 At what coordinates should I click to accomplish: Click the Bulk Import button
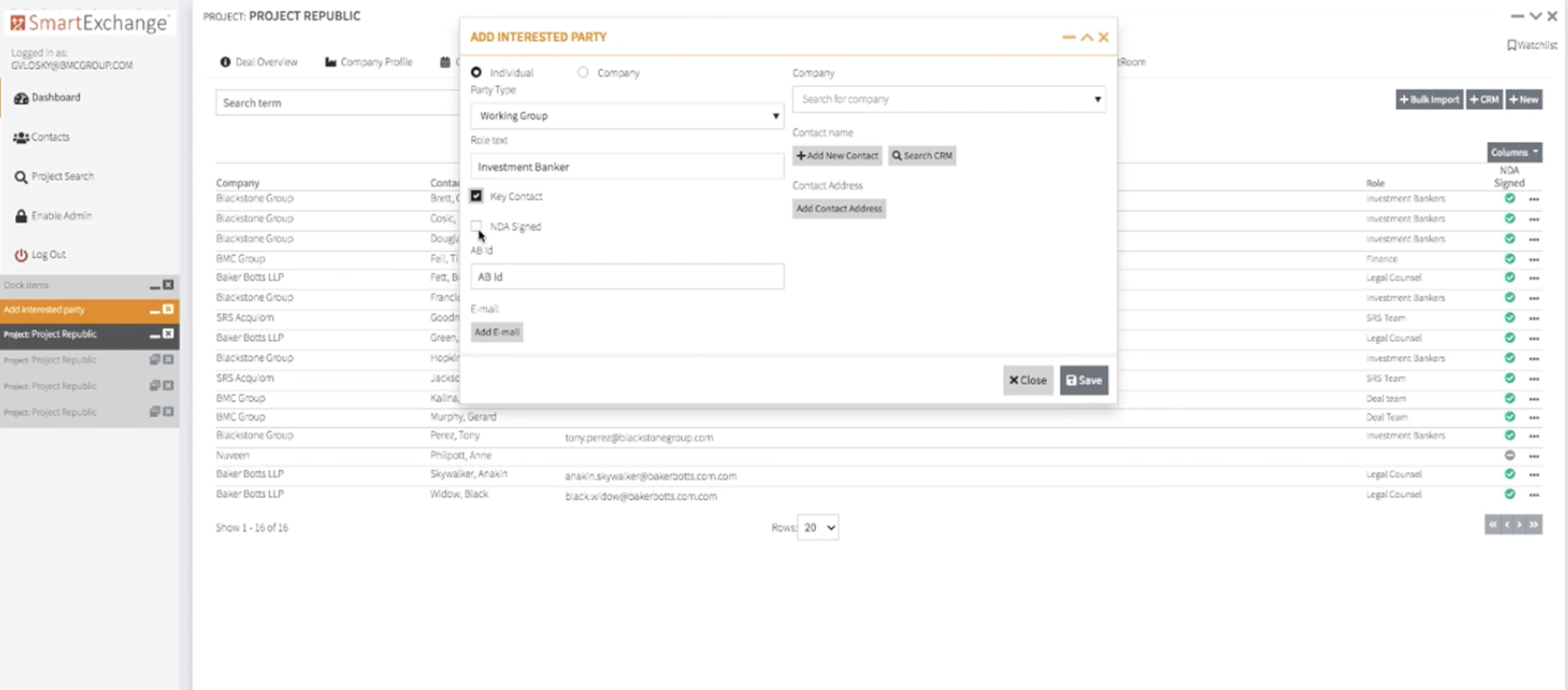click(x=1429, y=99)
